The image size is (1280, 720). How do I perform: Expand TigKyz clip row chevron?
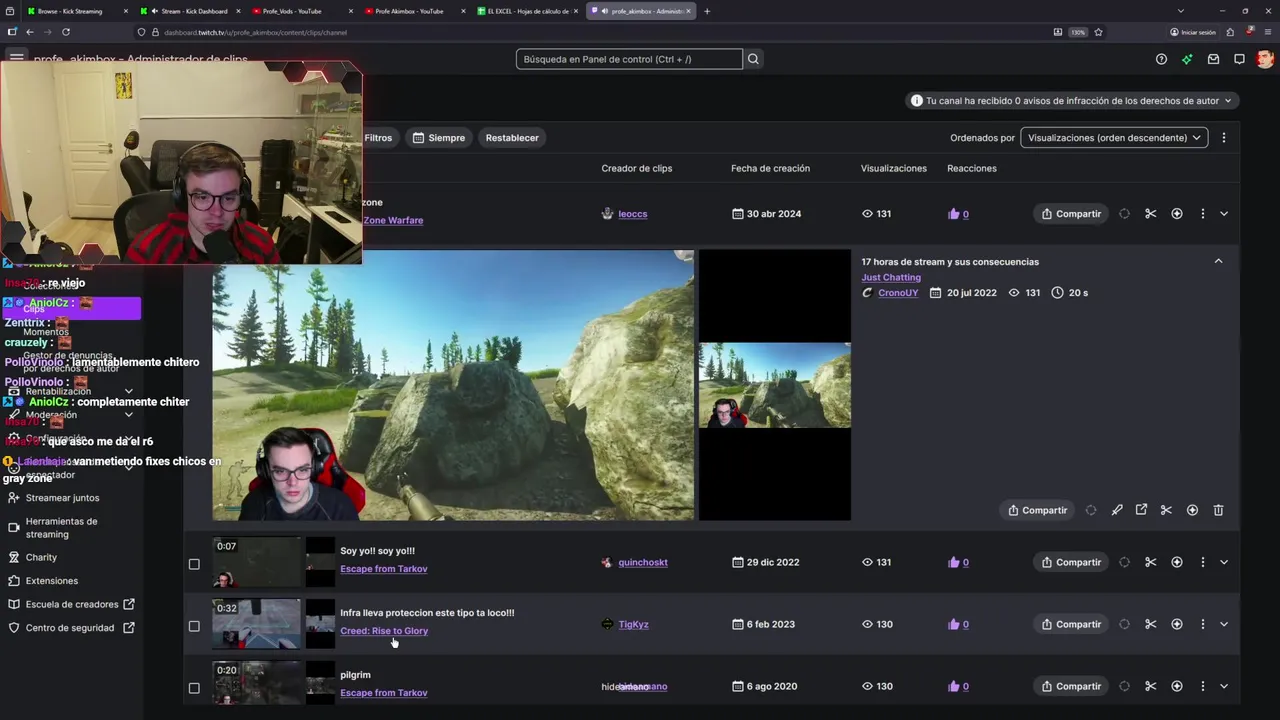tap(1224, 624)
